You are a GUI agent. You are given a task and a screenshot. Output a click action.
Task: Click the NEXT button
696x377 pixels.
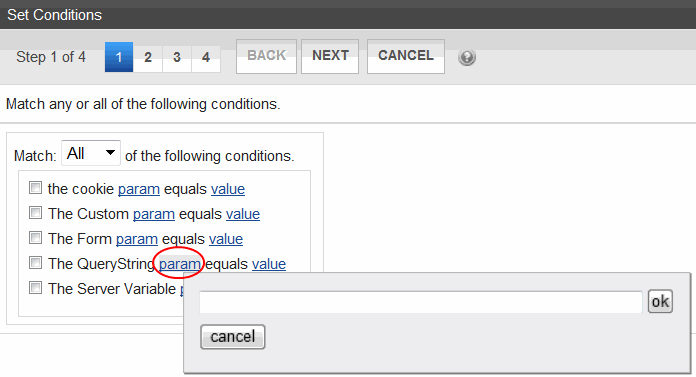coord(330,56)
